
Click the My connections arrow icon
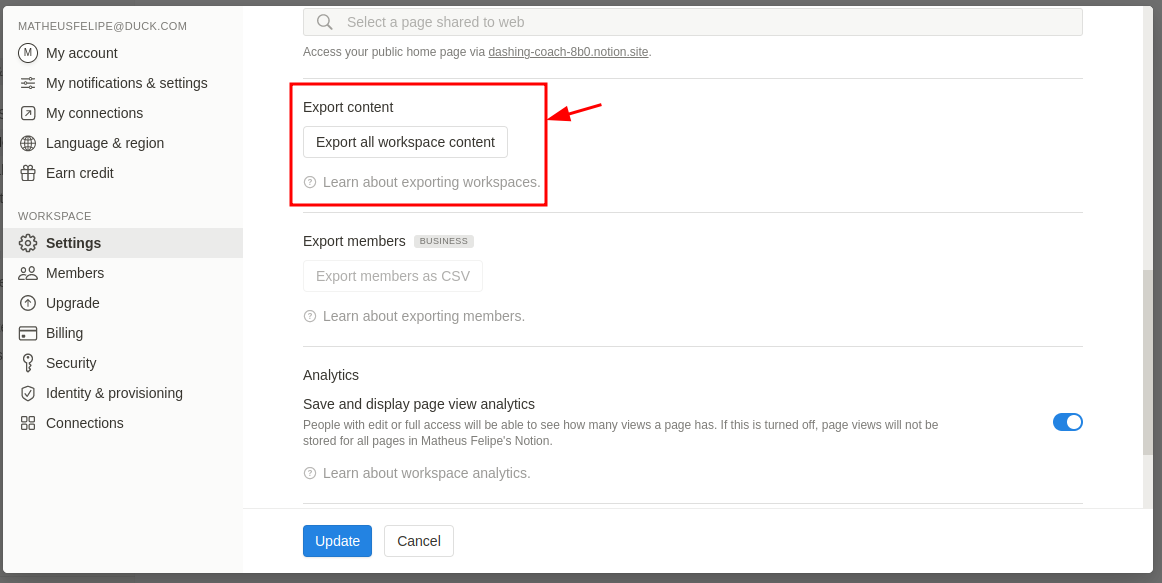[27, 113]
